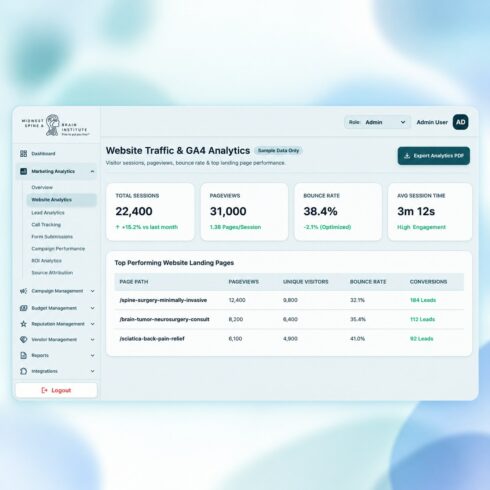
Task: Click the Logout button
Action: (56, 390)
